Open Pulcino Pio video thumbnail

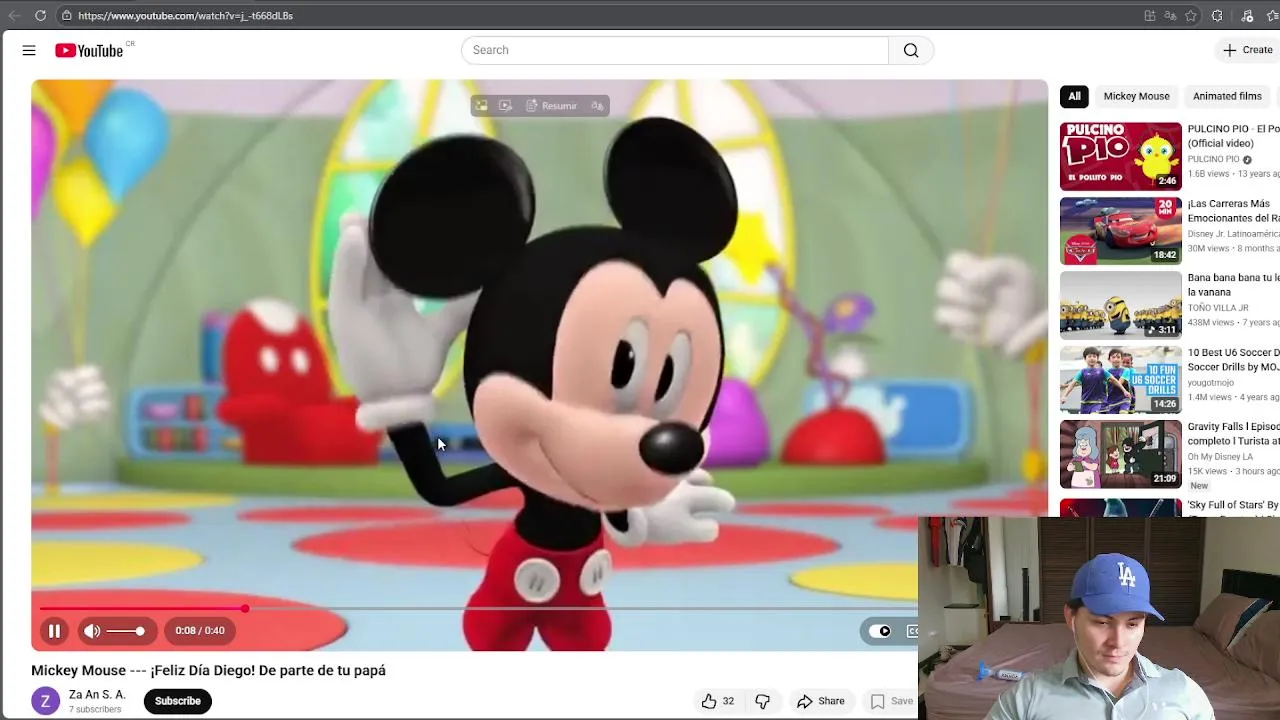[1121, 156]
